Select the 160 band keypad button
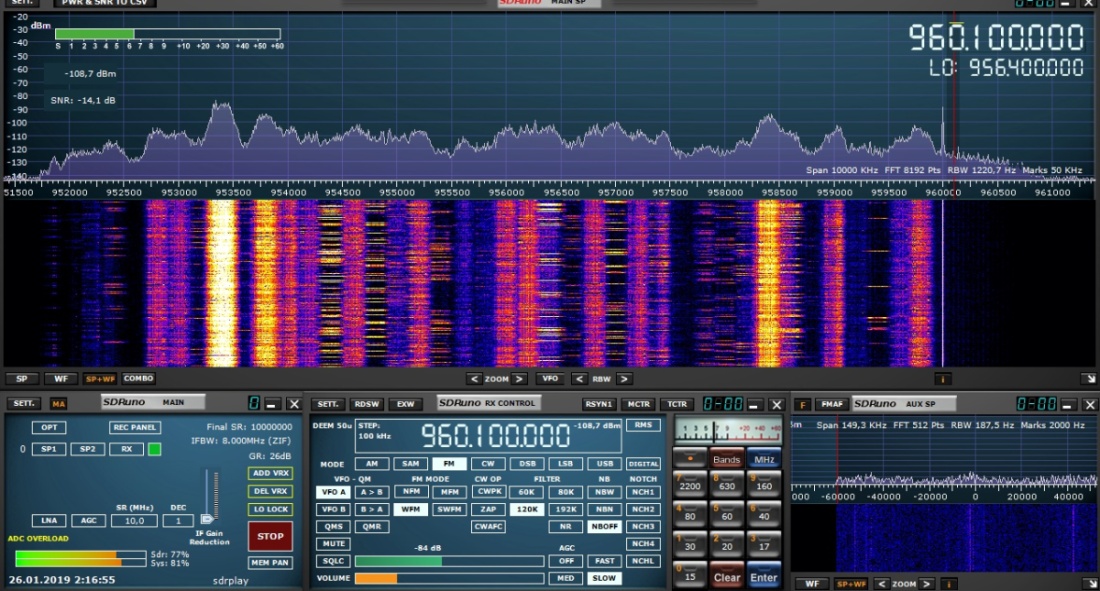 click(x=763, y=484)
